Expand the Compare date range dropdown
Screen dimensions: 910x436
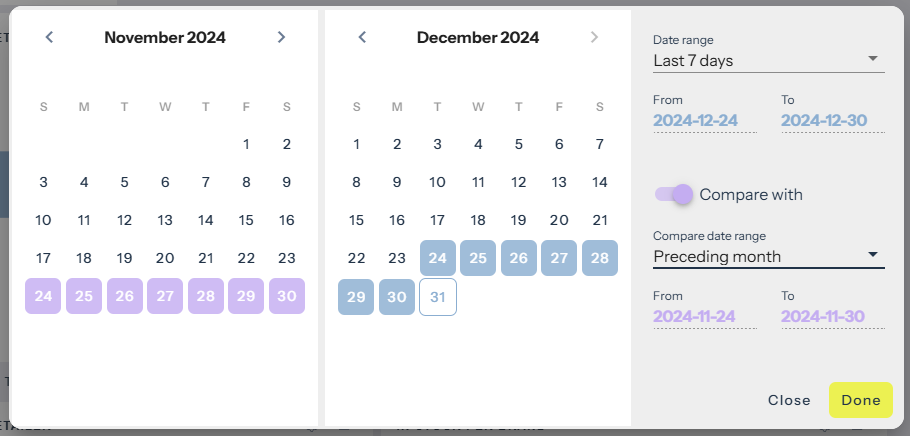[x=768, y=256]
